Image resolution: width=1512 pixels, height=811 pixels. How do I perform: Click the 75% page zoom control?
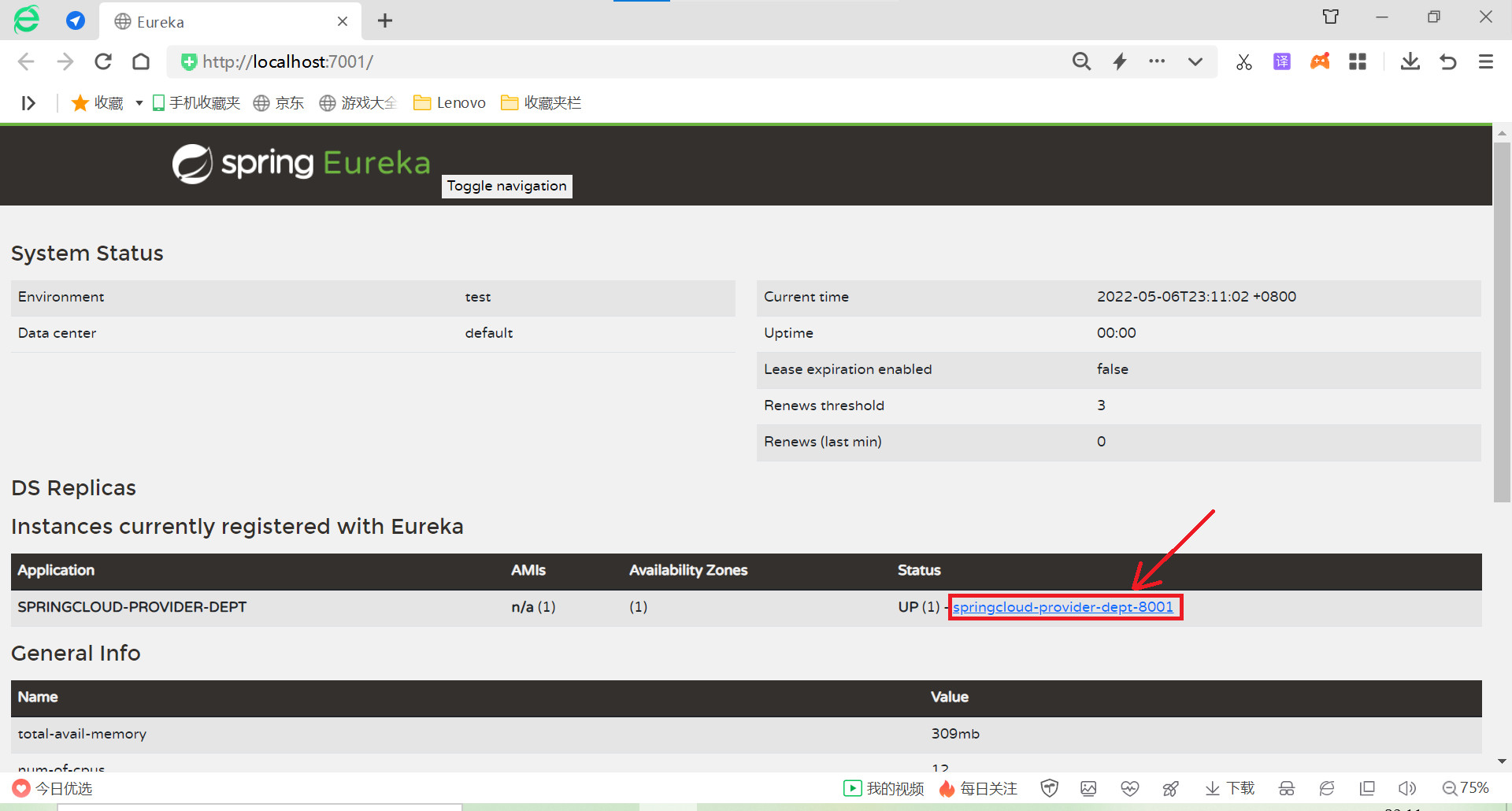coord(1466,788)
